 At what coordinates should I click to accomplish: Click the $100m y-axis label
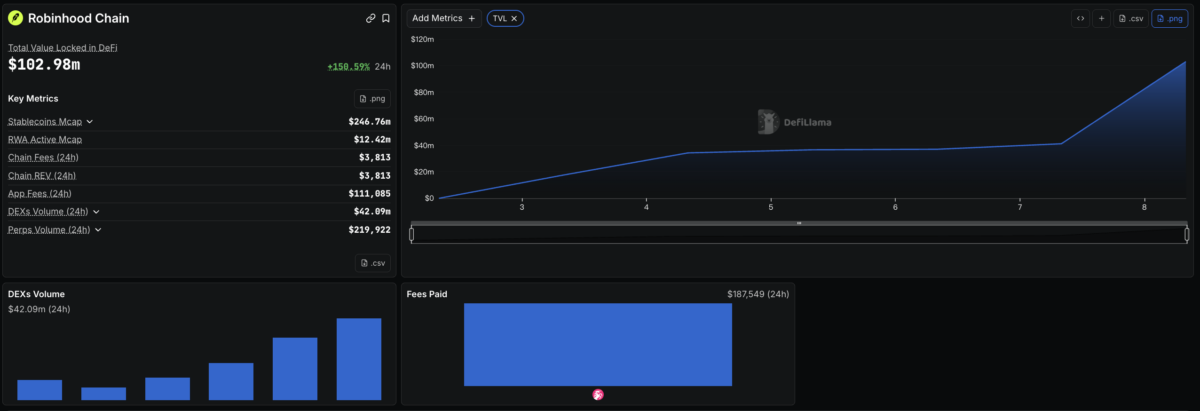tap(422, 66)
